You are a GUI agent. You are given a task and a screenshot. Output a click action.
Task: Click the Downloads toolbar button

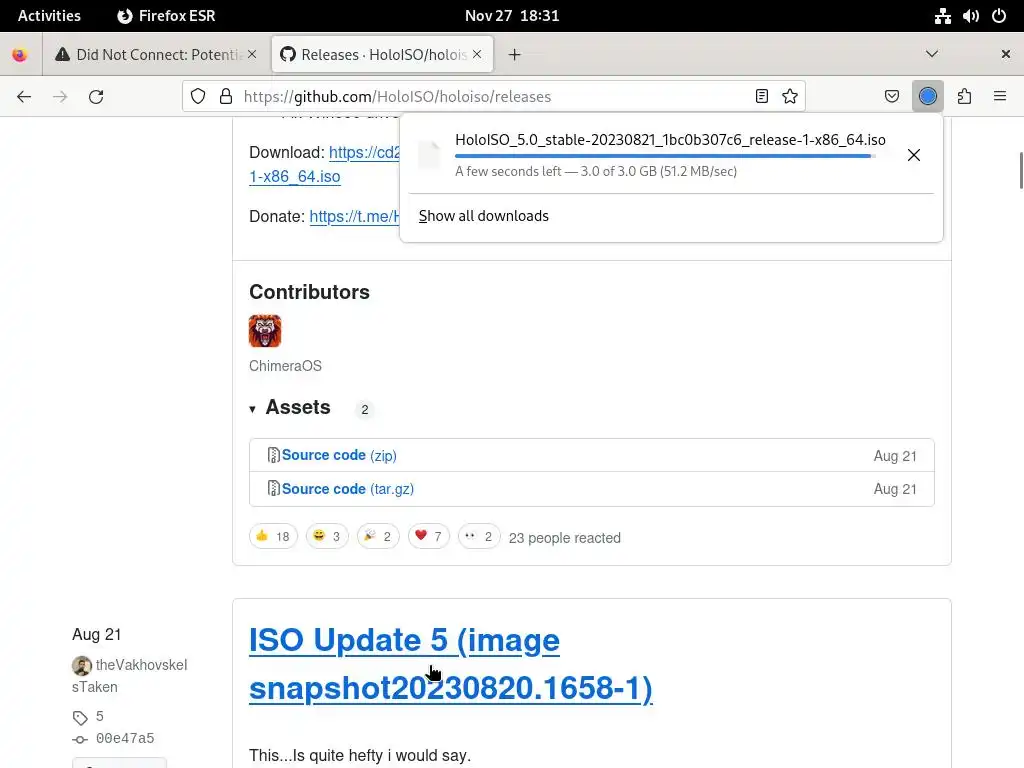(x=927, y=97)
